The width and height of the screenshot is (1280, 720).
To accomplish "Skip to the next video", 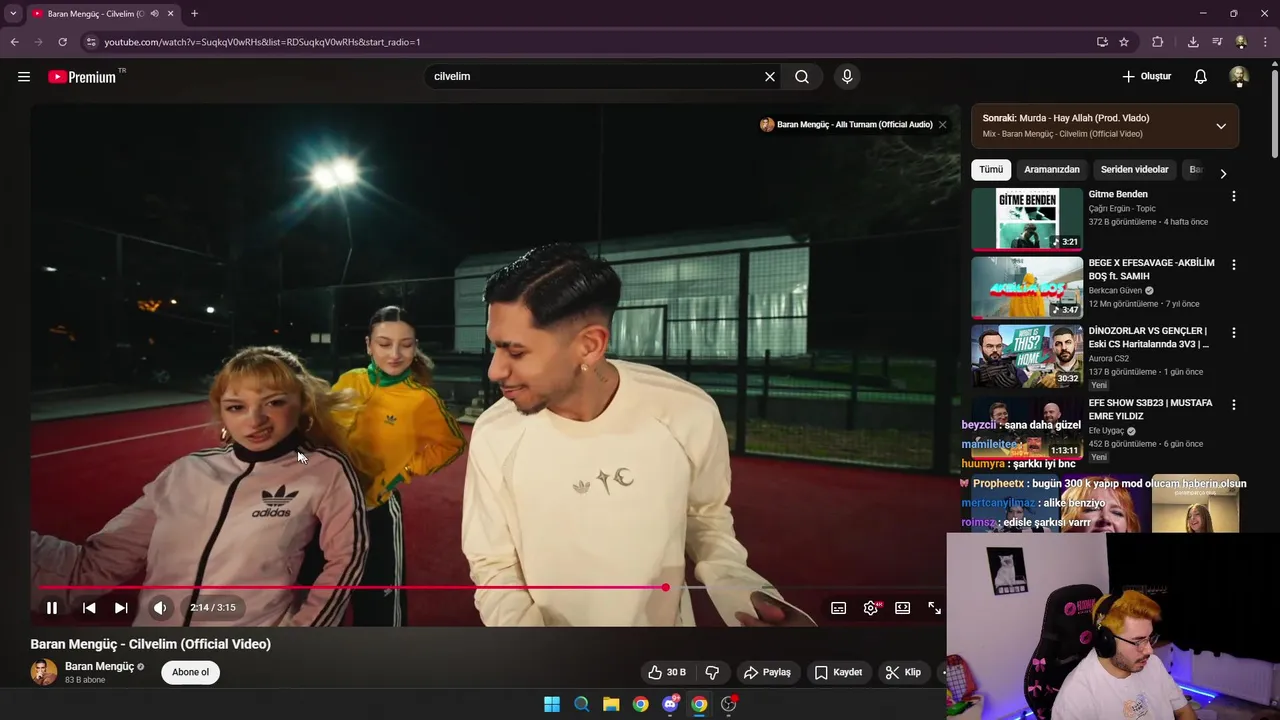I will click(121, 607).
